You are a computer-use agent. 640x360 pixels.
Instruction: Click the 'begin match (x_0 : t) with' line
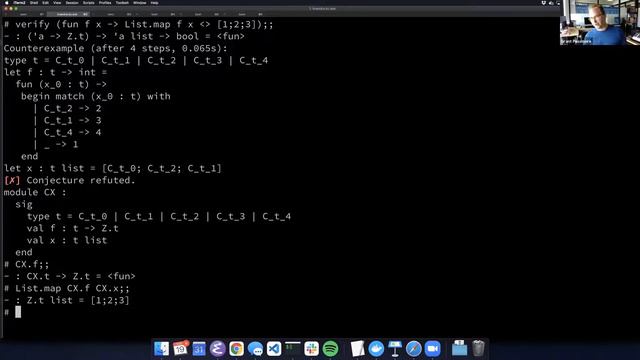tap(96, 96)
